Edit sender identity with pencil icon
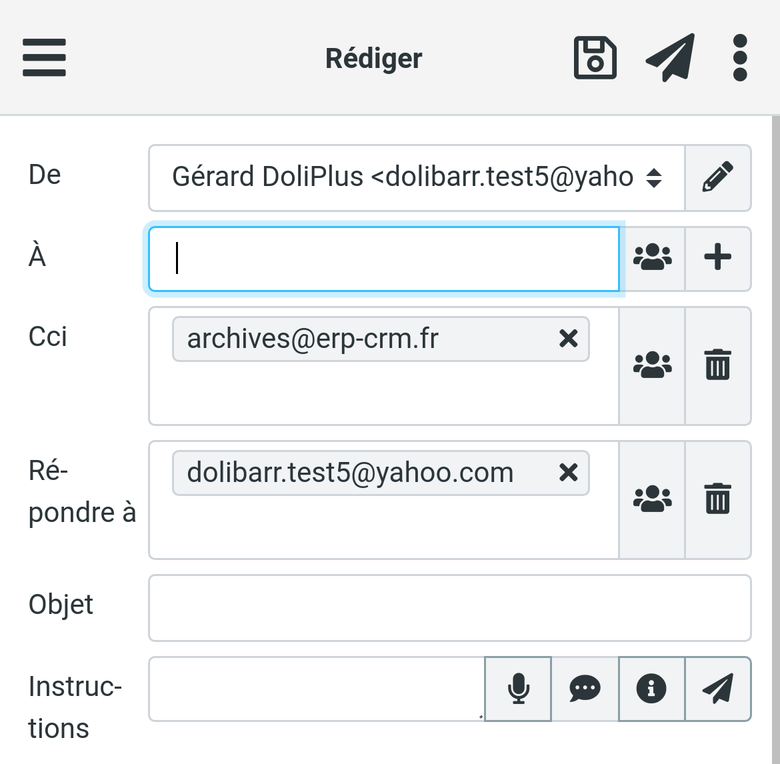780x764 pixels. pyautogui.click(x=718, y=178)
